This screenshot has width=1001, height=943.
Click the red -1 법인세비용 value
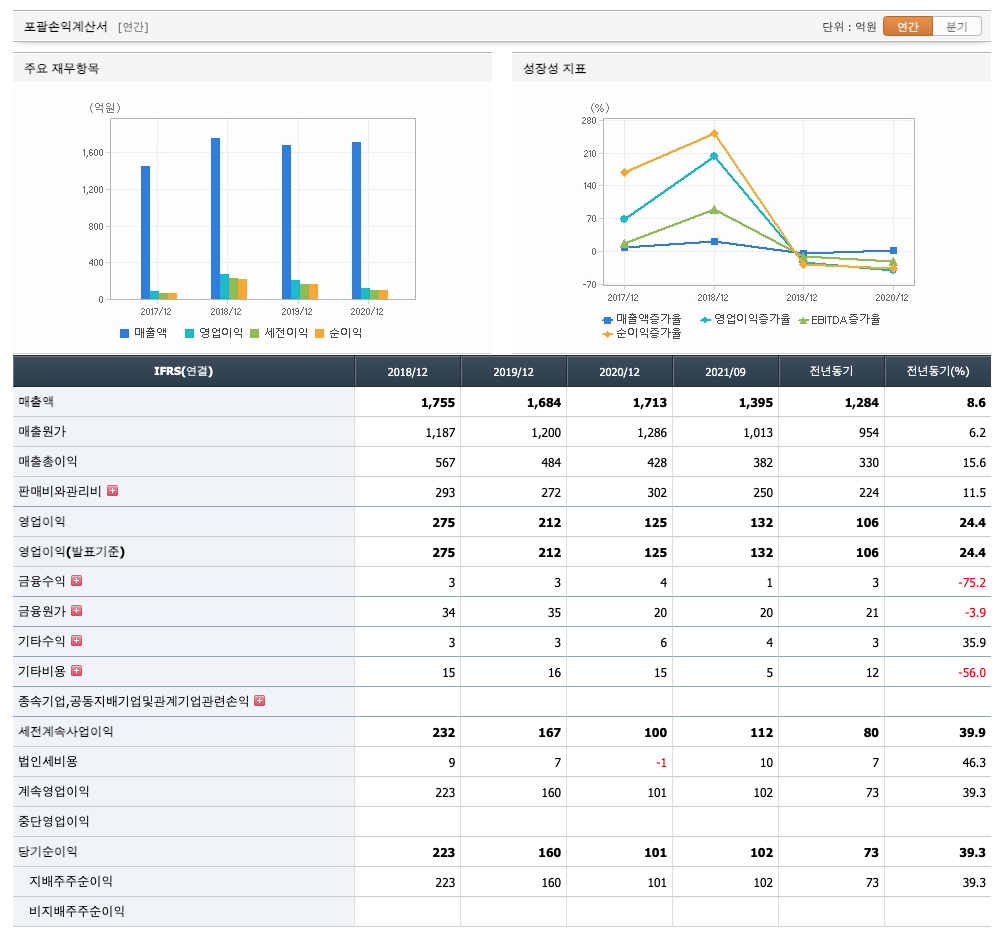pyautogui.click(x=661, y=763)
